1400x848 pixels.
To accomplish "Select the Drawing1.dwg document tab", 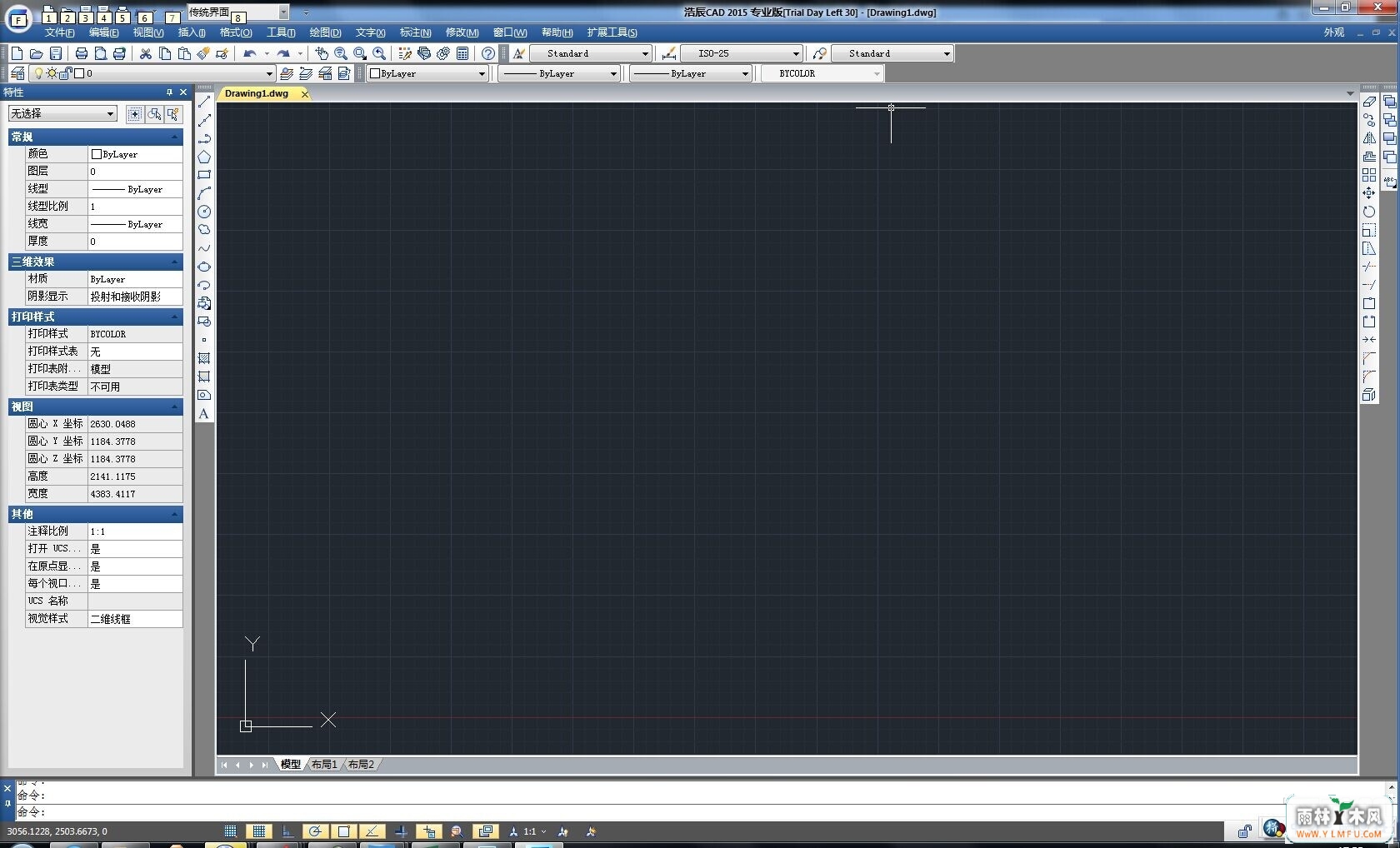I will click(257, 93).
